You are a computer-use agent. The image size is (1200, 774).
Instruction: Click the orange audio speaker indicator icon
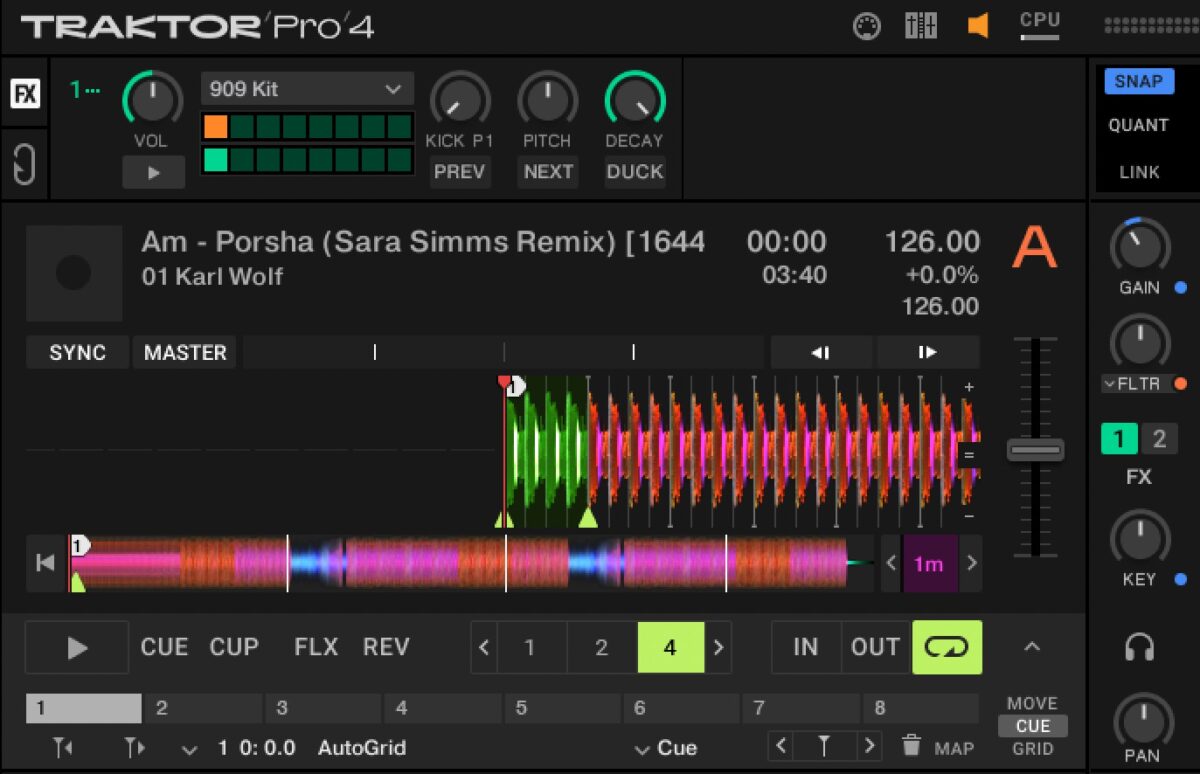coord(977,26)
